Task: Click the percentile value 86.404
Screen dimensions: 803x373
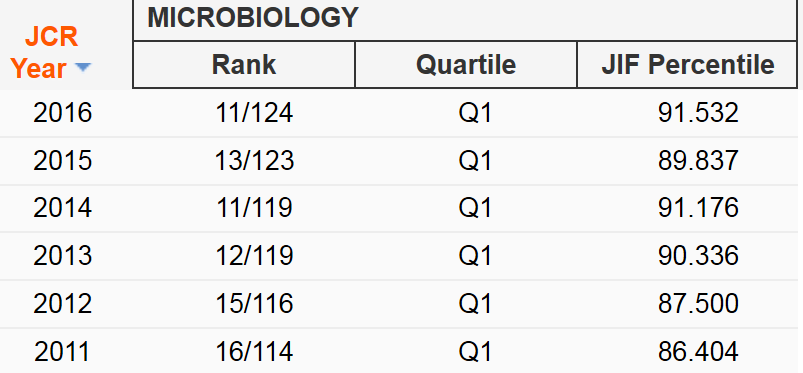Action: [698, 352]
